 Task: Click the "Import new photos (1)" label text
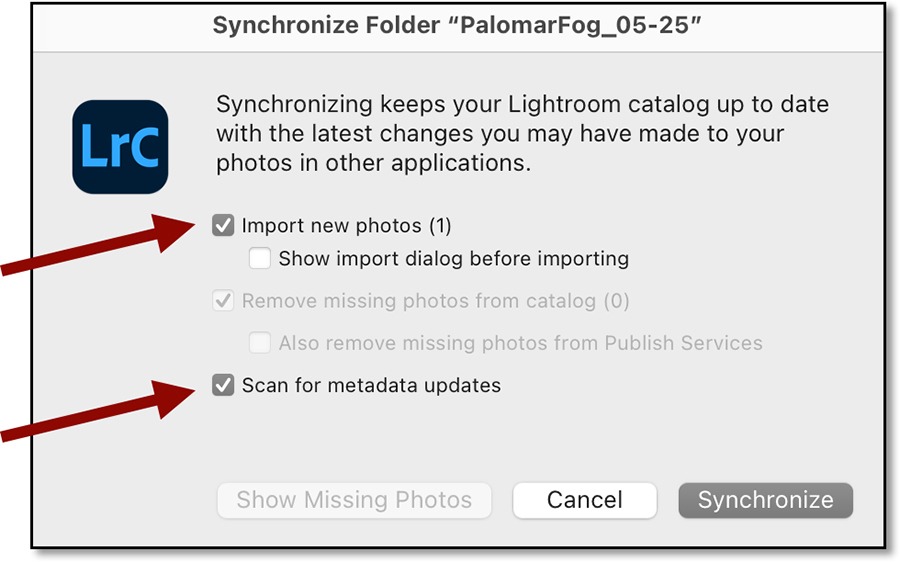347,226
